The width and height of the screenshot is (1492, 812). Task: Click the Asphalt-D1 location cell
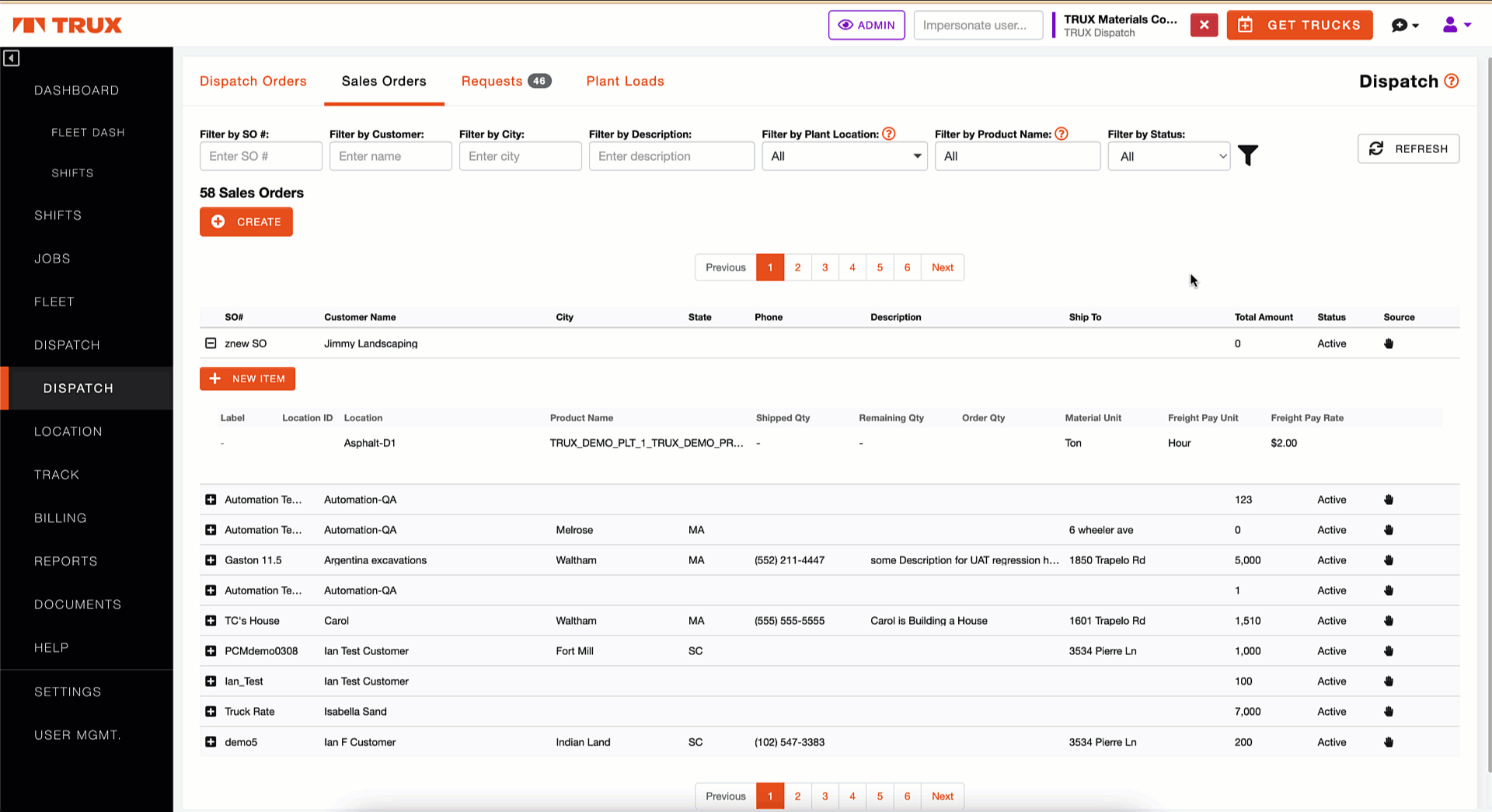pos(370,443)
